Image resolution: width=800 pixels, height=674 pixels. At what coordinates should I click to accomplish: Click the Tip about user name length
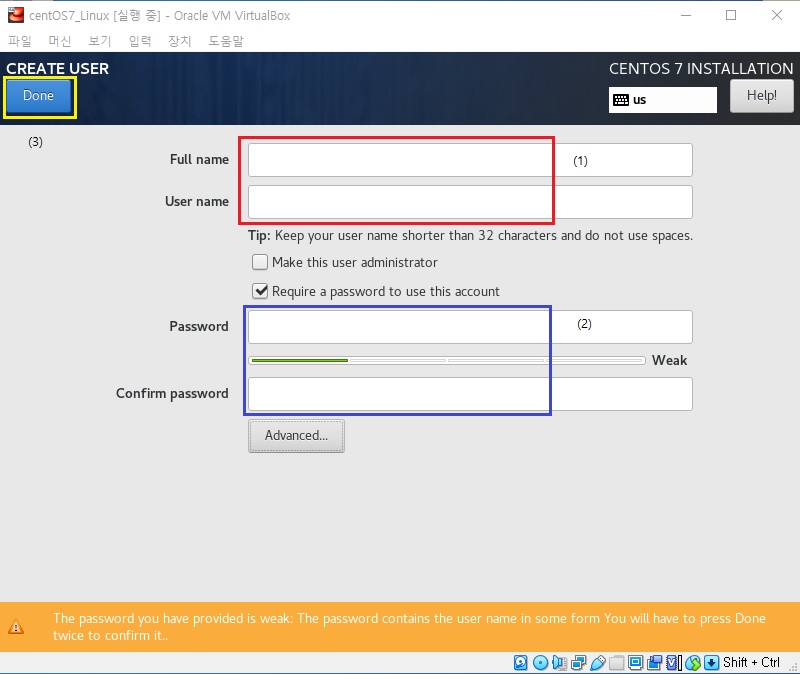coord(470,235)
